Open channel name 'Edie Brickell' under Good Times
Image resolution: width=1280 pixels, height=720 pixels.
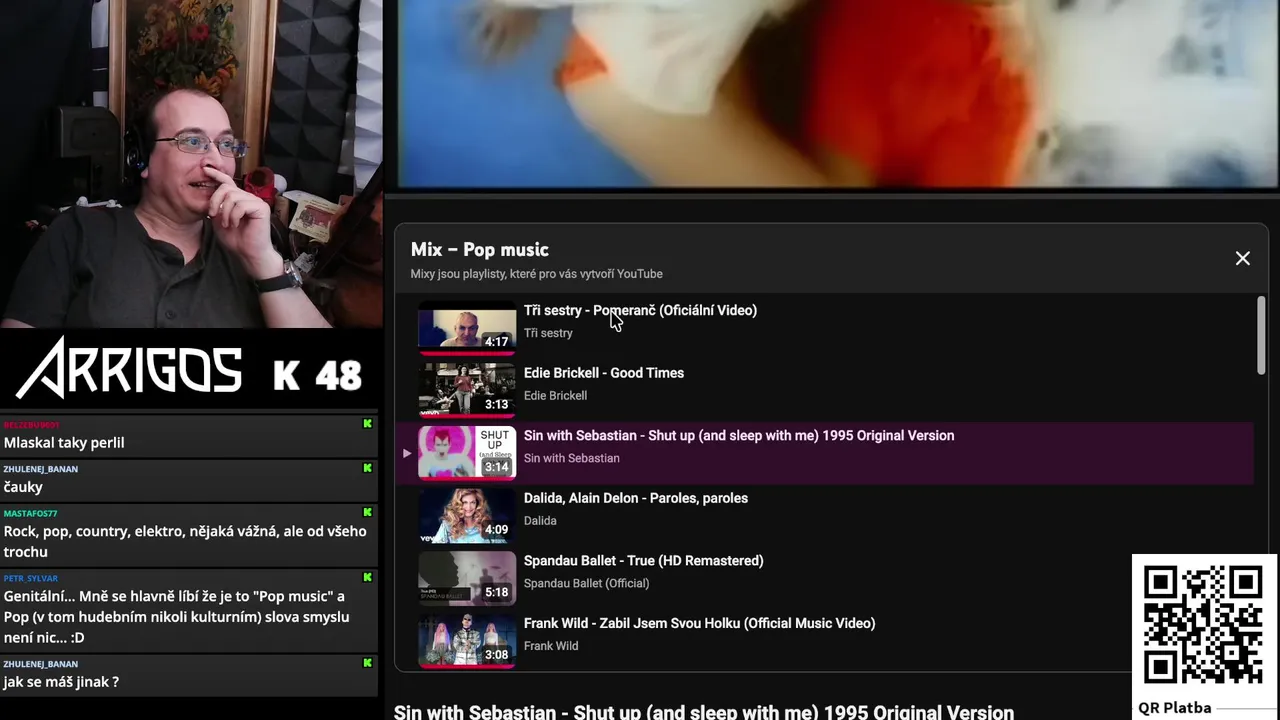555,396
